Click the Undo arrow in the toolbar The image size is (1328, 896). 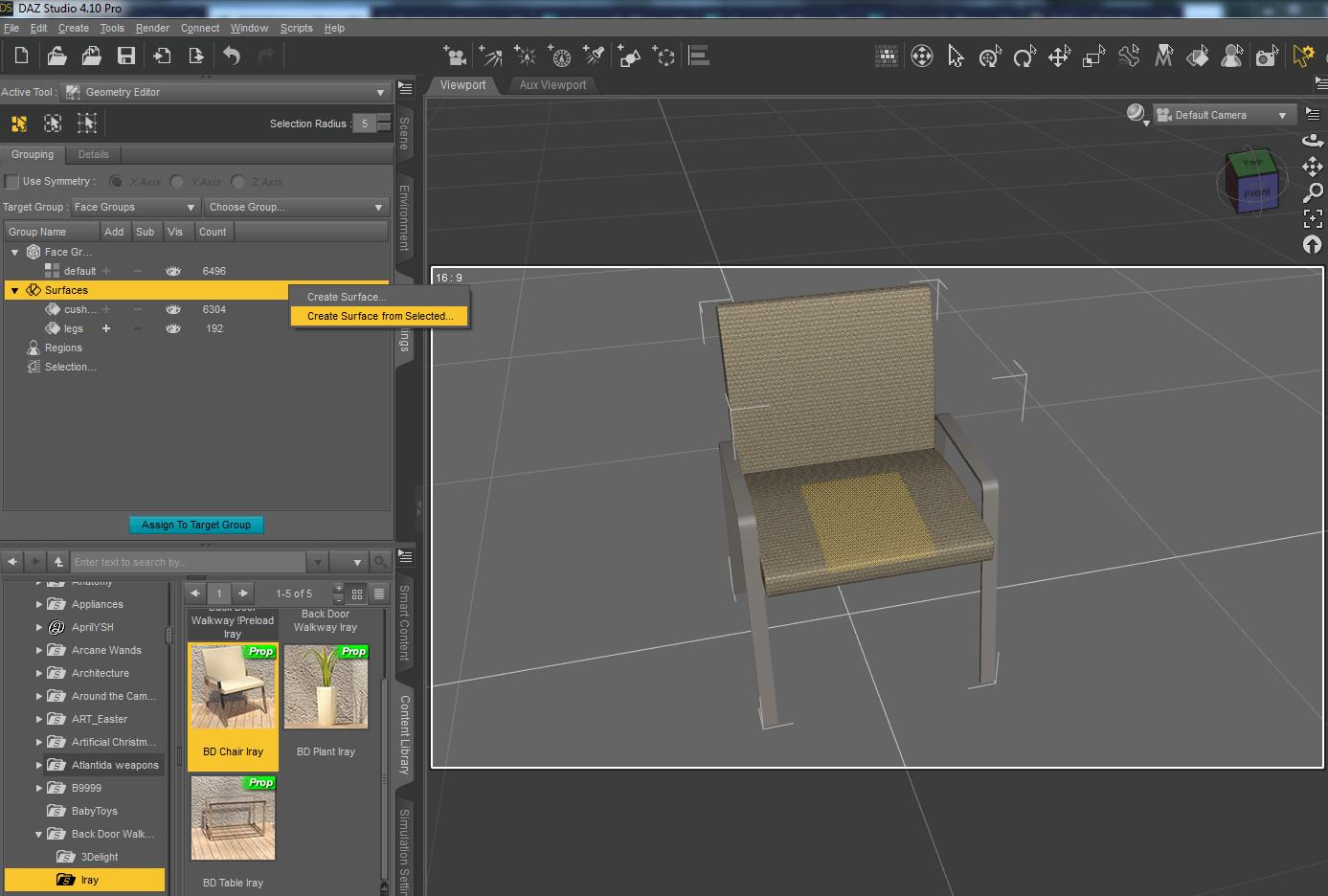tap(232, 56)
